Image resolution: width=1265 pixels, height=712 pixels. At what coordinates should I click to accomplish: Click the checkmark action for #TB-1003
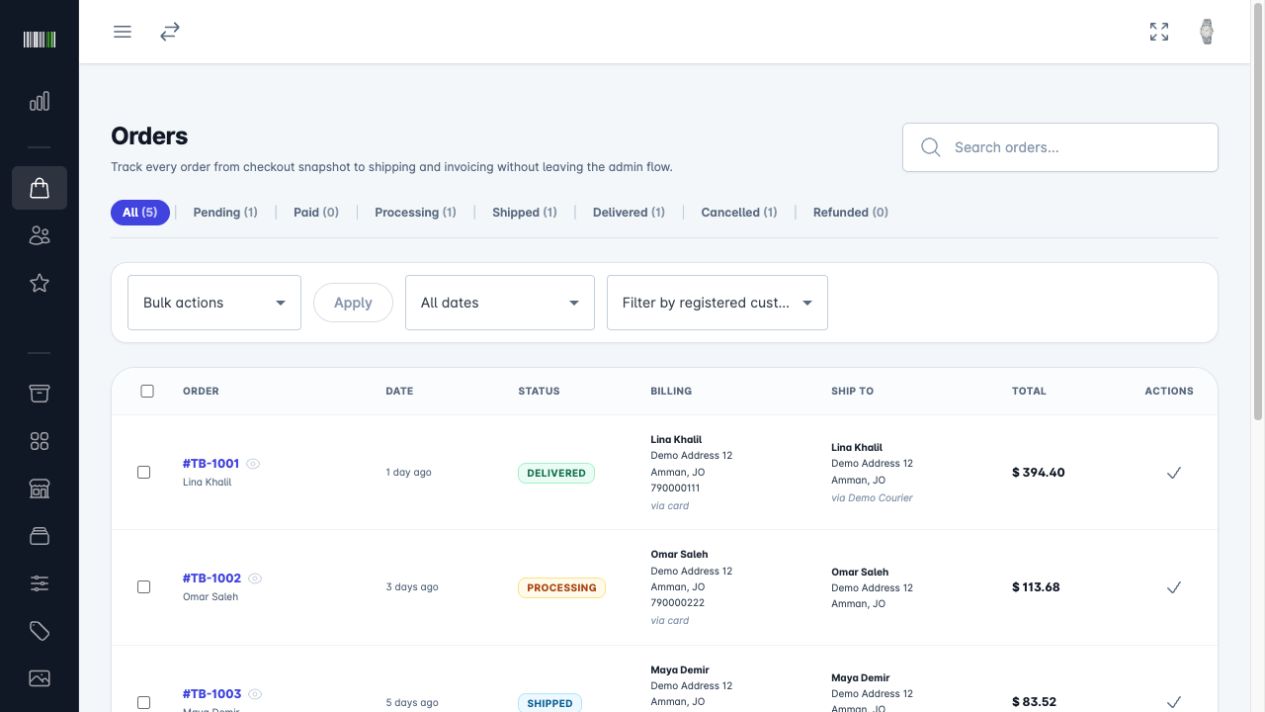coord(1174,702)
